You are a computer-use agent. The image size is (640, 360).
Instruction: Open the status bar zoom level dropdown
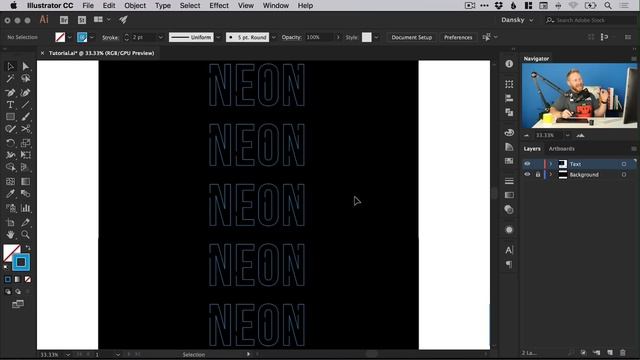[x=68, y=355]
